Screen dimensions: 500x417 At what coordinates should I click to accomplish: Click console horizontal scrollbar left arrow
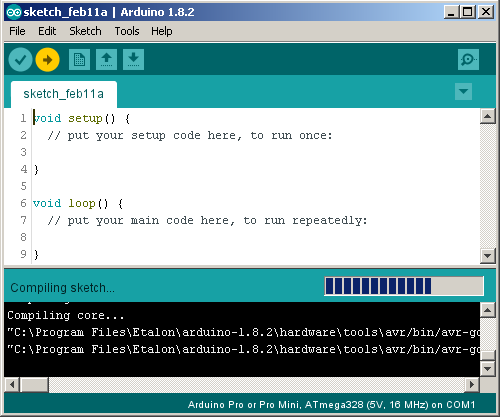click(12, 385)
